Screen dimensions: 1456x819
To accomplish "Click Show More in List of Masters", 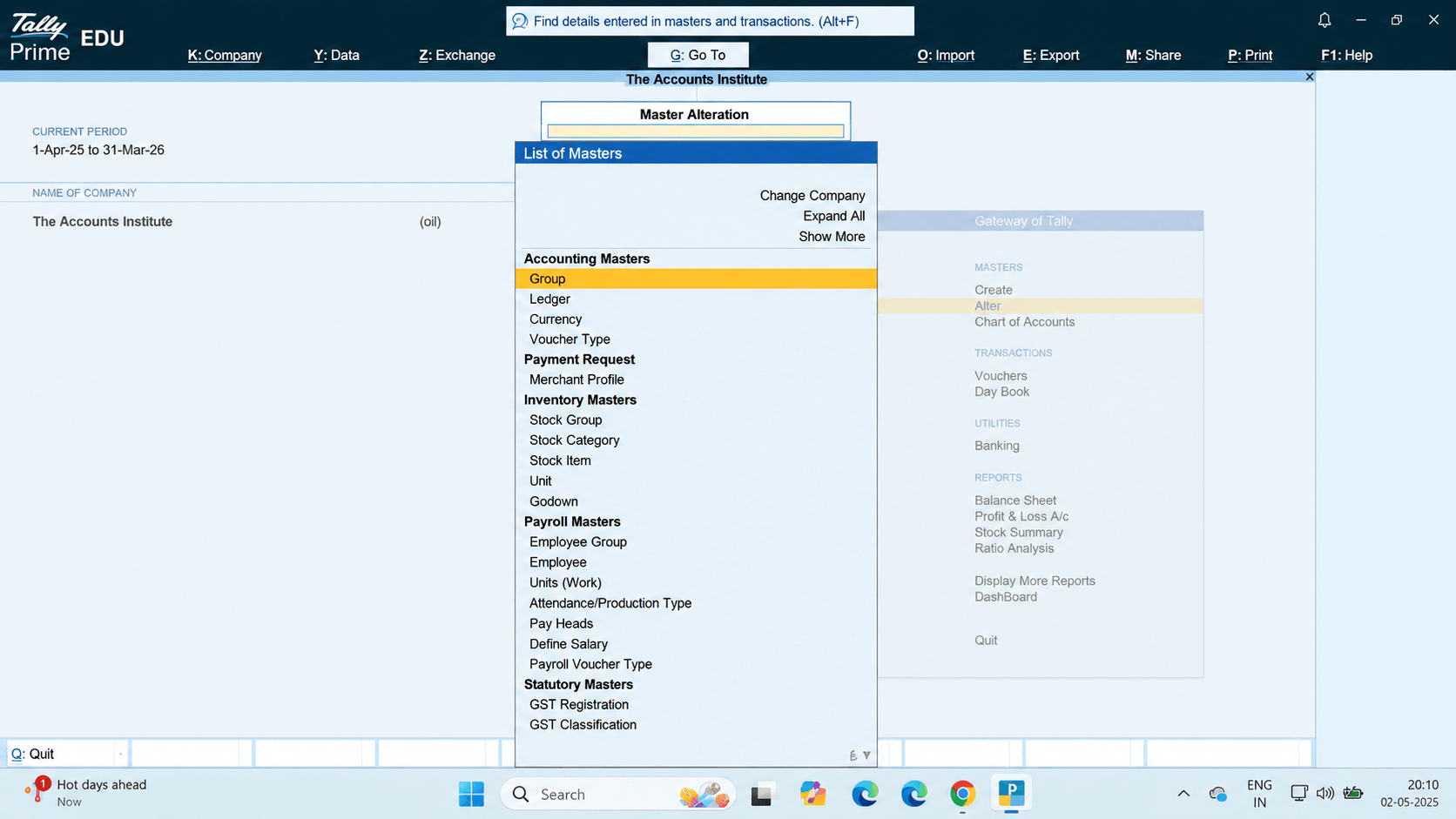I will (x=832, y=237).
